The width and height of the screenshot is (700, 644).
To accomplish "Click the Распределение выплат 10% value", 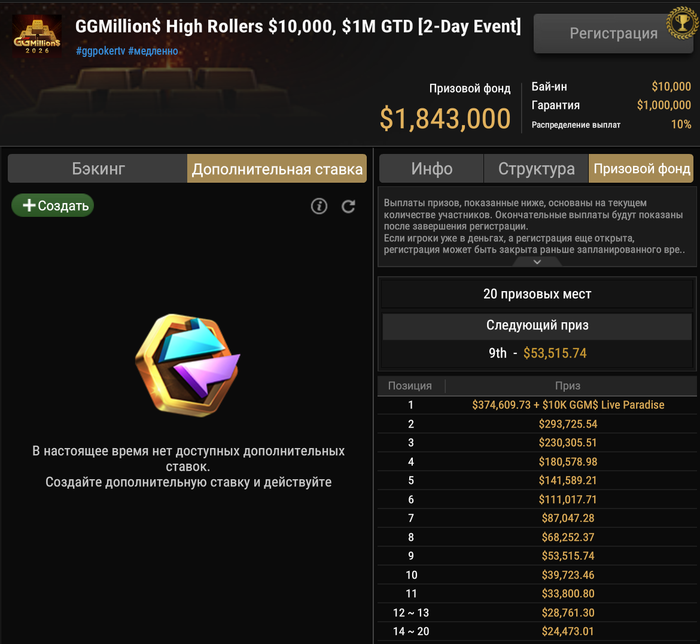I will [681, 125].
